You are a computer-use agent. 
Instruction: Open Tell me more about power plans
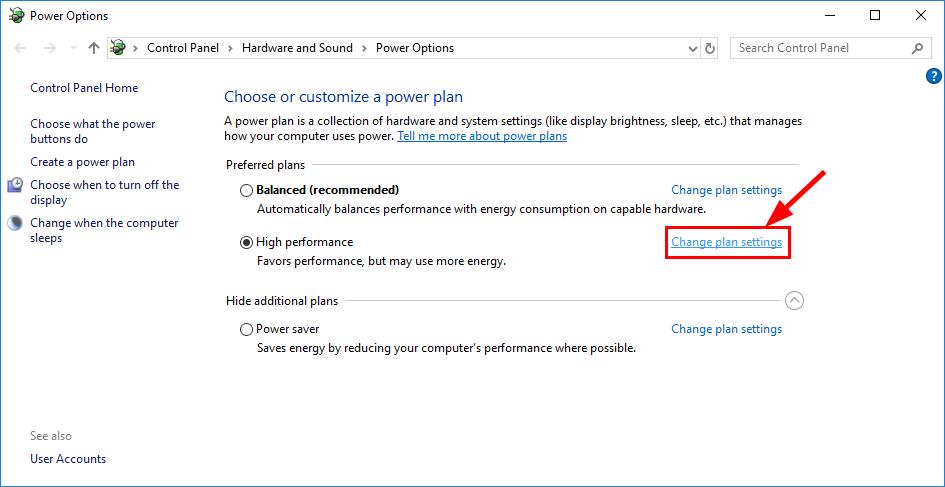coord(482,136)
